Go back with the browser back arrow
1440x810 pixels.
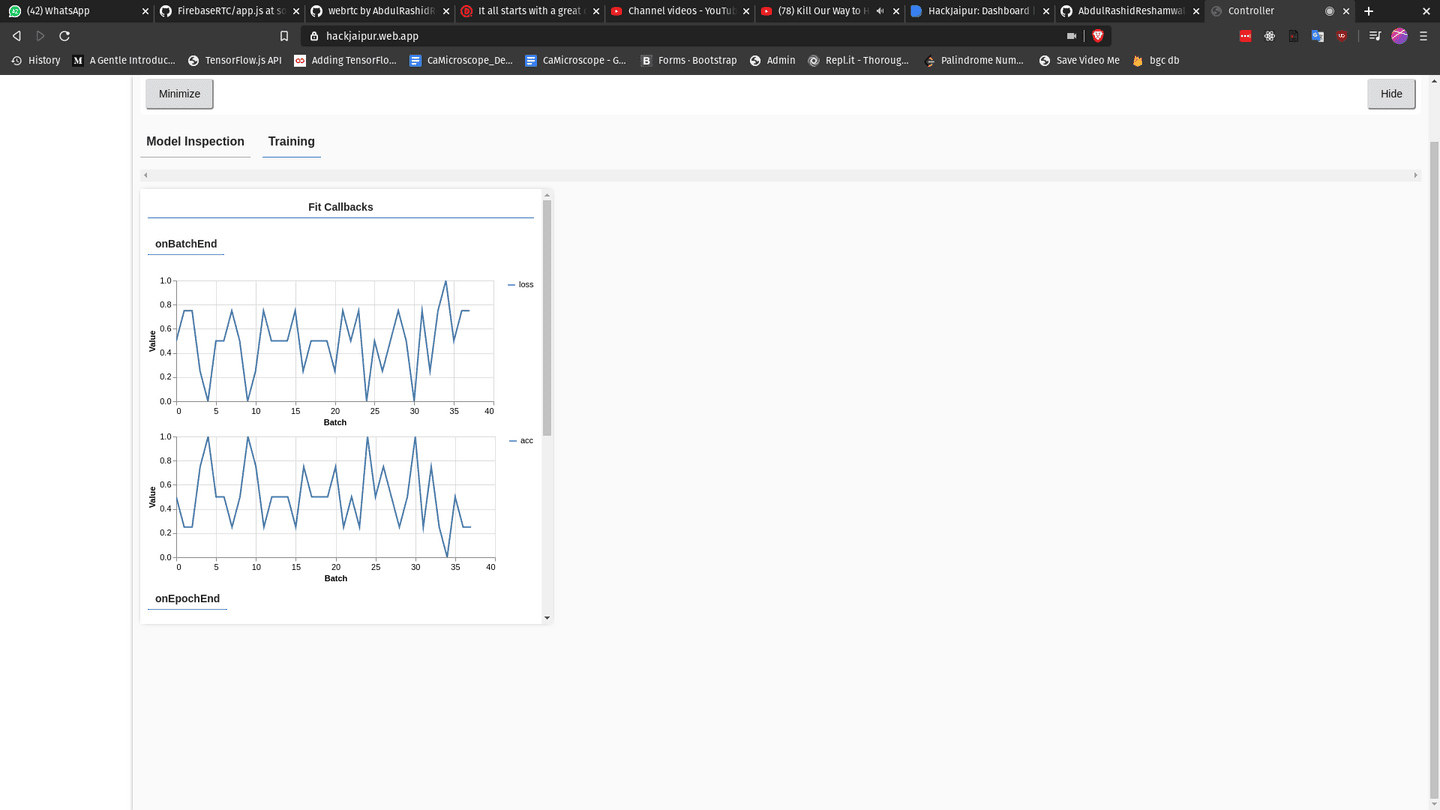pos(17,36)
